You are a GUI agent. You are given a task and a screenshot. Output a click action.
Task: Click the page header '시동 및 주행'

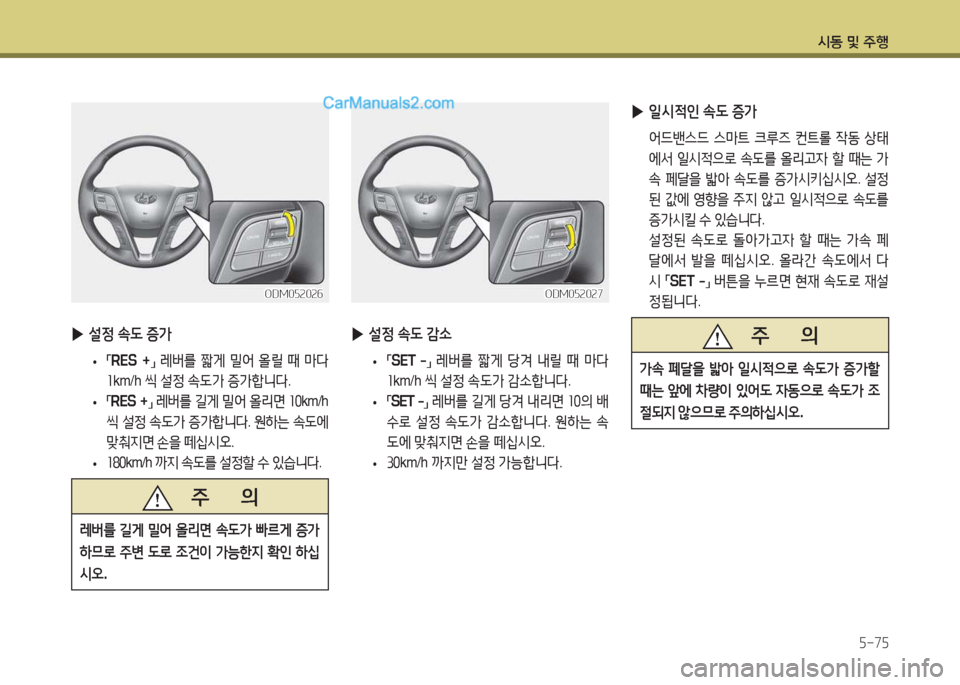[853, 42]
